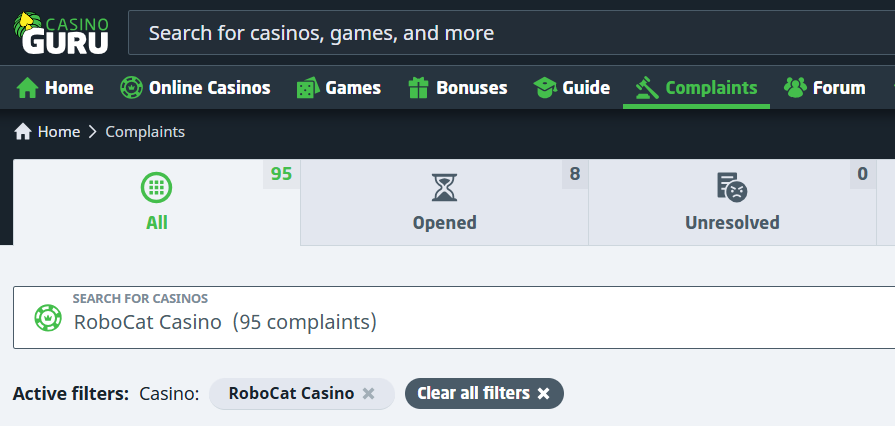Click the Complaints breadcrumb link
This screenshot has width=895, height=426.
click(145, 132)
